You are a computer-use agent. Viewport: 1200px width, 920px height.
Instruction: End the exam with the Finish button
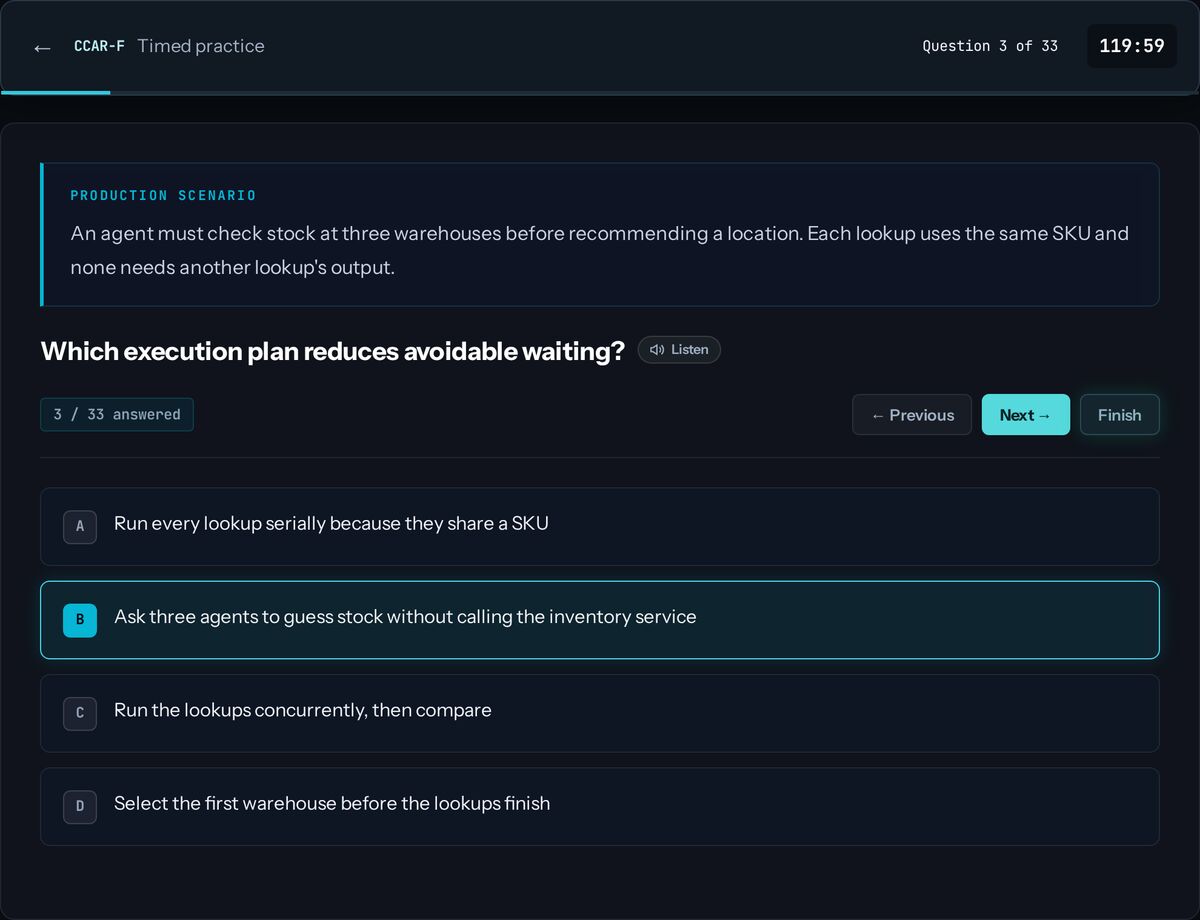point(1120,415)
